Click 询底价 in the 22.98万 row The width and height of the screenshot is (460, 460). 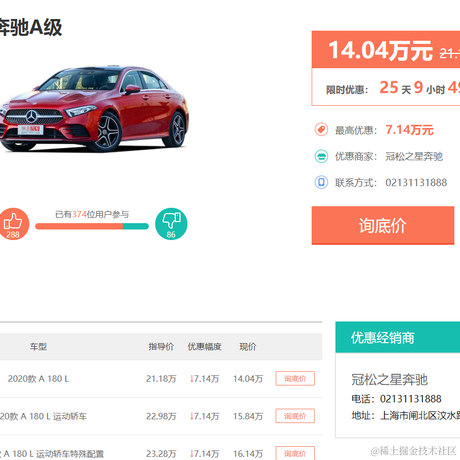point(295,416)
